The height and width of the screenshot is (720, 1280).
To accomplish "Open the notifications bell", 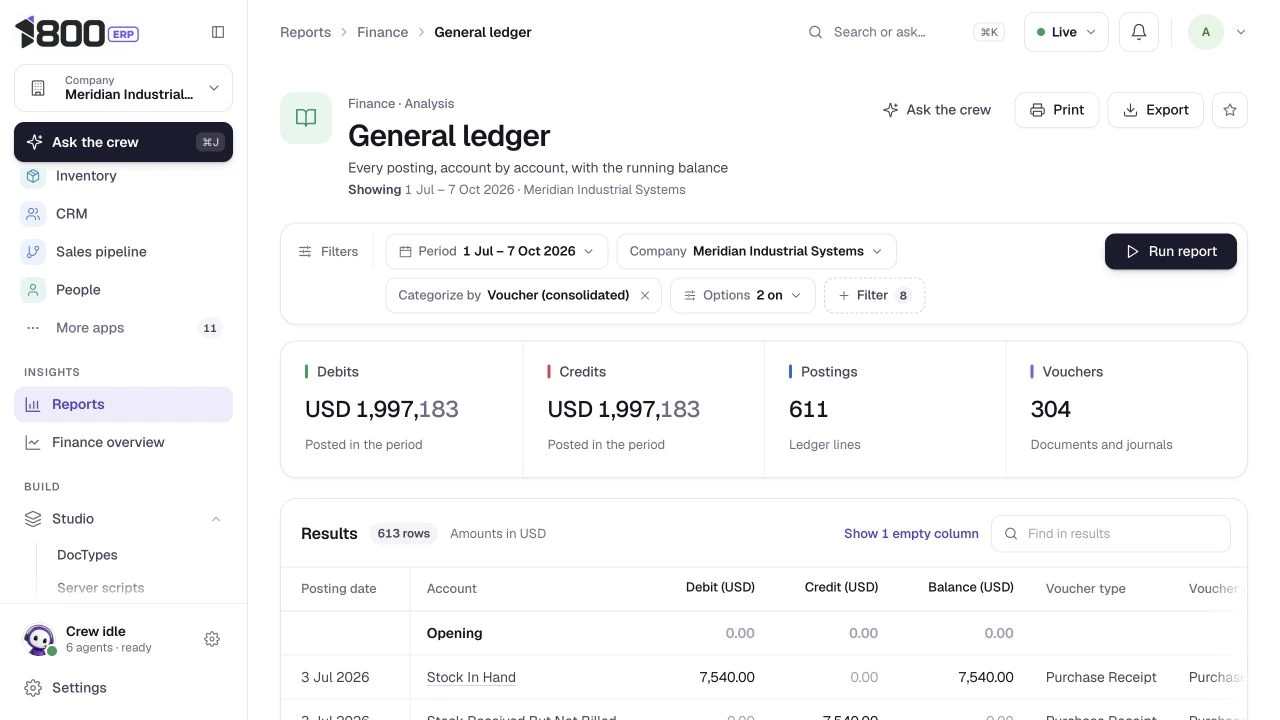I will (1138, 32).
